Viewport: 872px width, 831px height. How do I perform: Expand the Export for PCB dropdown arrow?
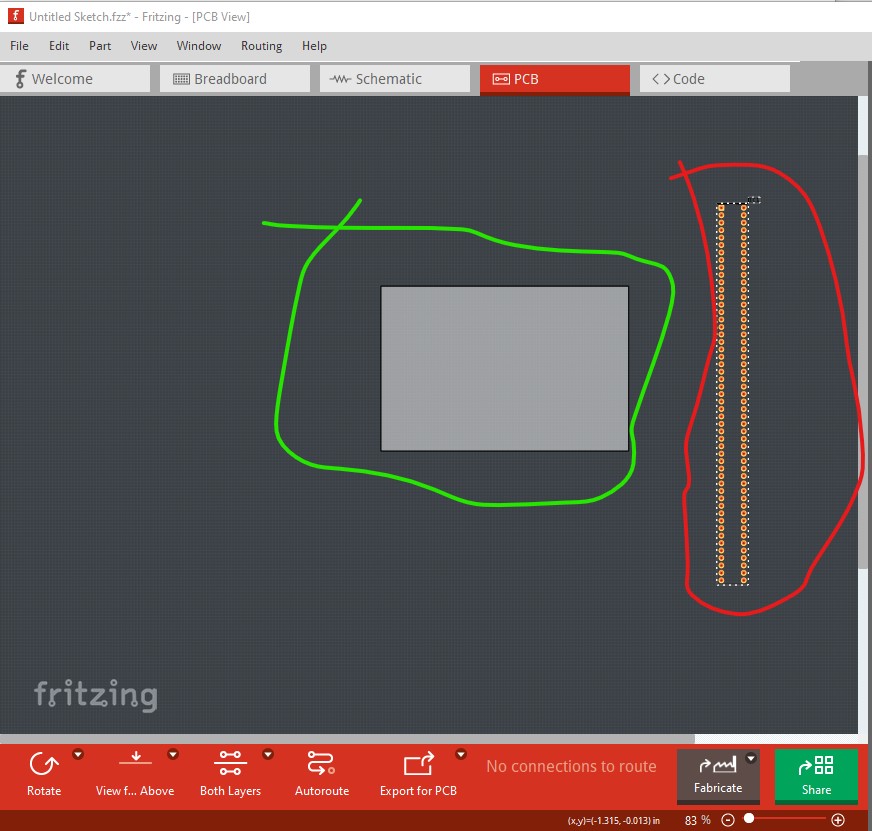[461, 755]
